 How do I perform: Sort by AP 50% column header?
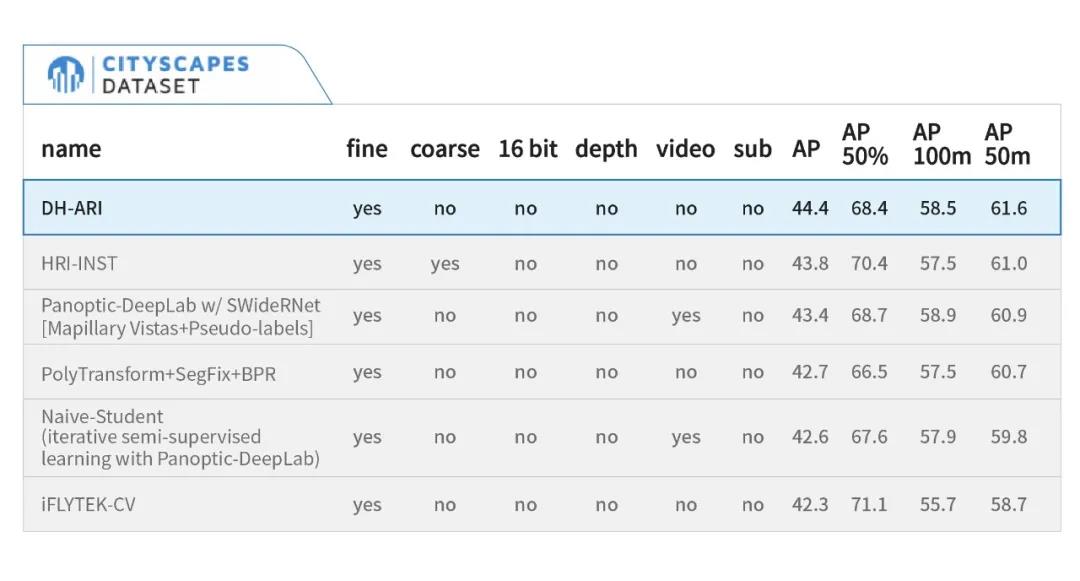pyautogui.click(x=865, y=144)
